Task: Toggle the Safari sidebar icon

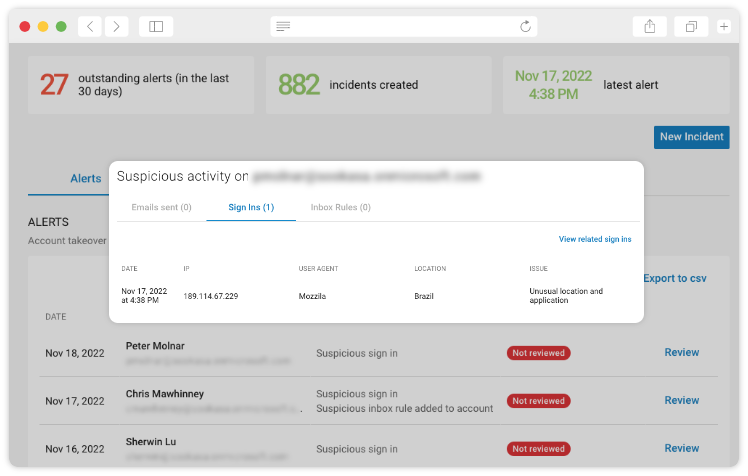Action: [155, 27]
